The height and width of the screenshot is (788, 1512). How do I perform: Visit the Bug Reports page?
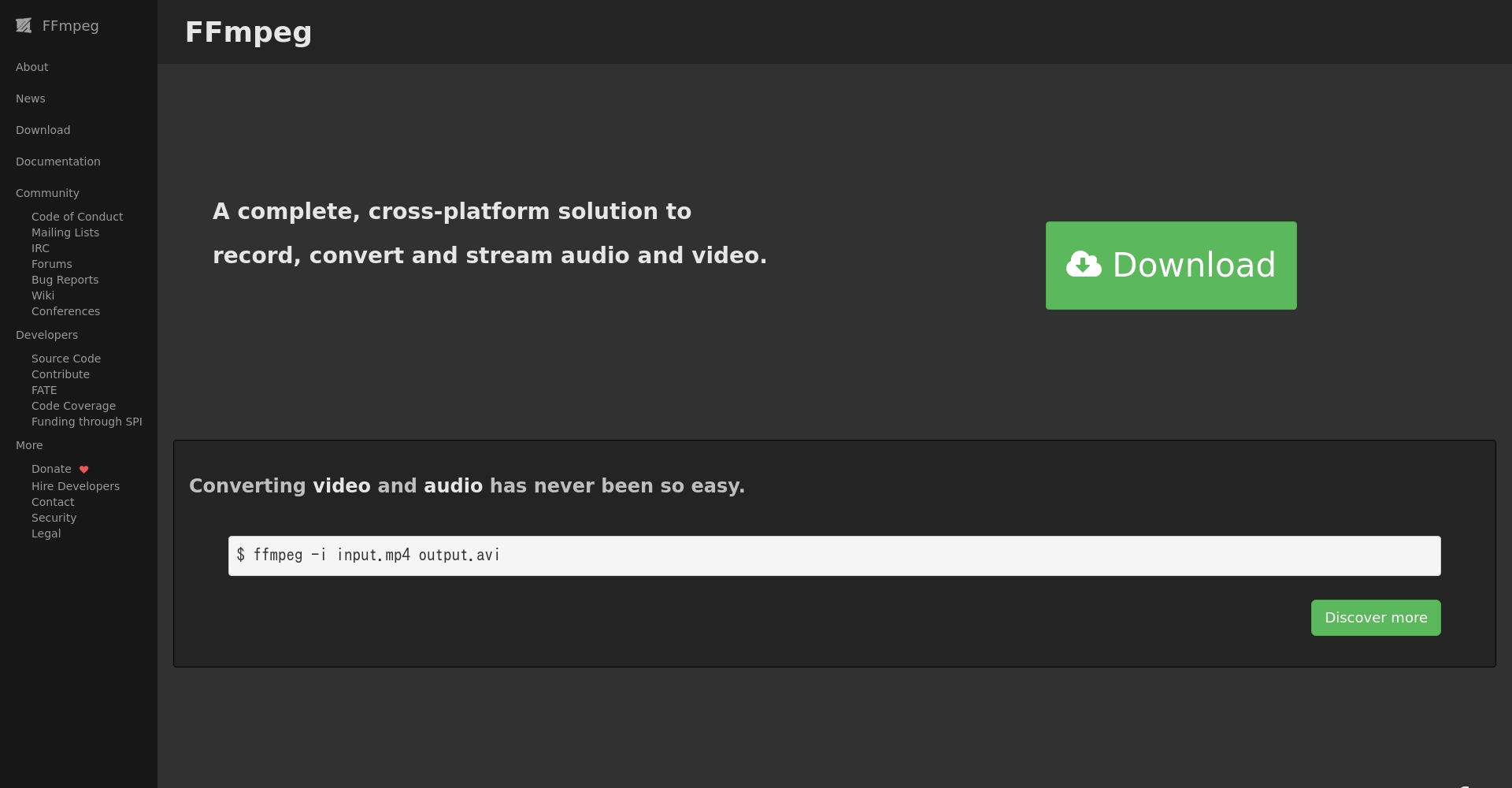coord(65,280)
